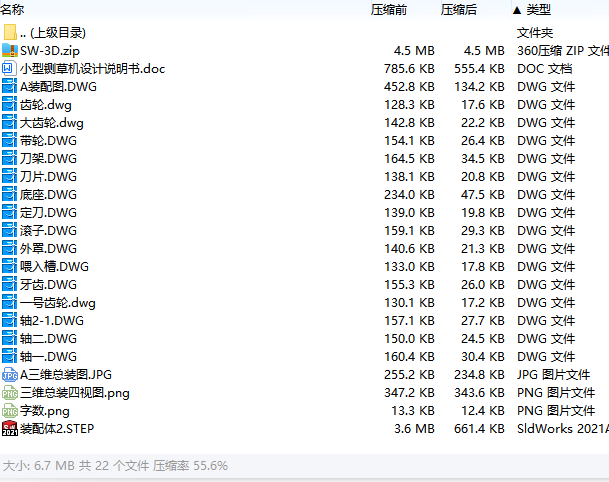Click the PNG icon beside 三维总装四视图.png
Screen dimensions: 609x482
10,392
